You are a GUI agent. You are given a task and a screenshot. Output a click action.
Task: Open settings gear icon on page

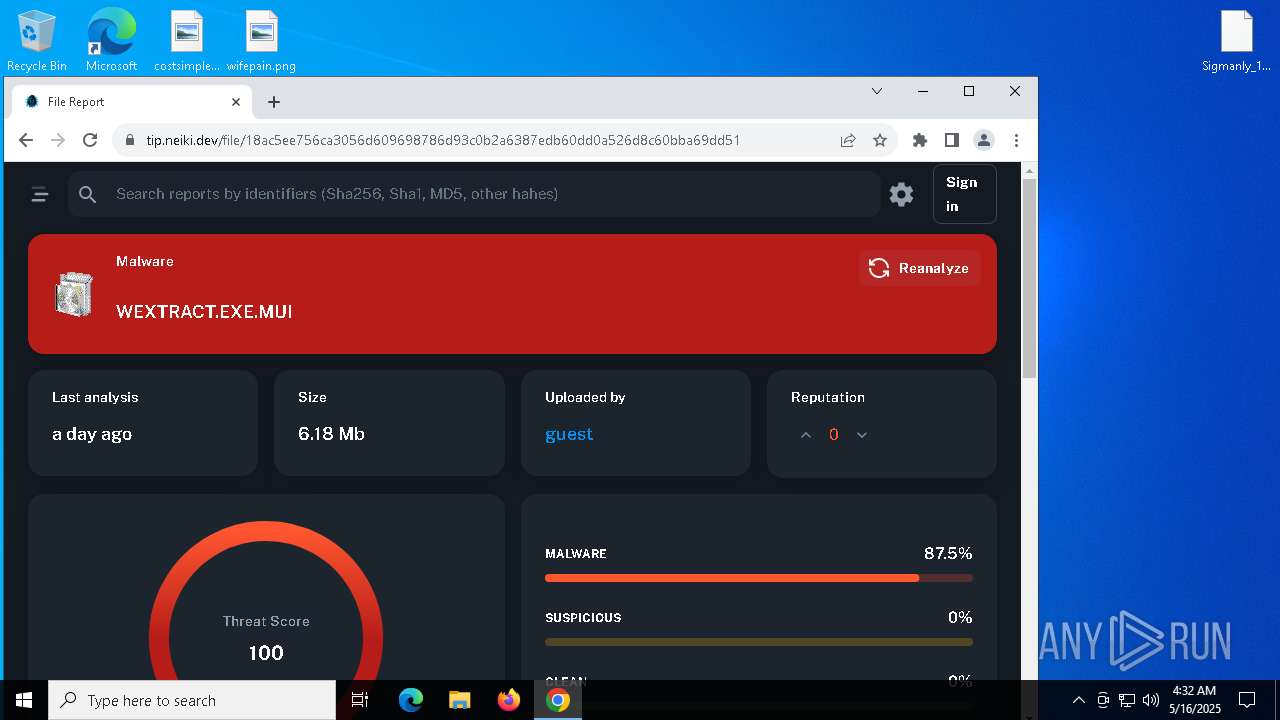901,194
